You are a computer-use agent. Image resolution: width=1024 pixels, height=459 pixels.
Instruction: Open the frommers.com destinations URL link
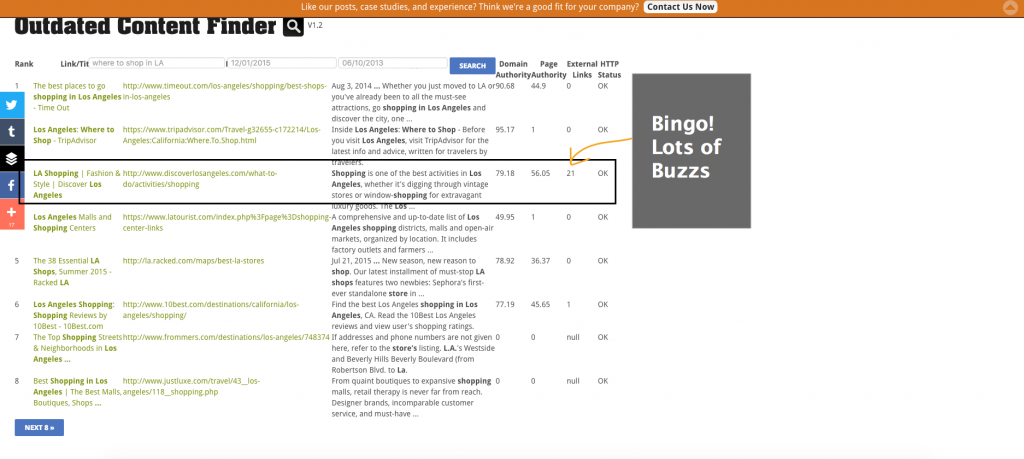tap(226, 337)
